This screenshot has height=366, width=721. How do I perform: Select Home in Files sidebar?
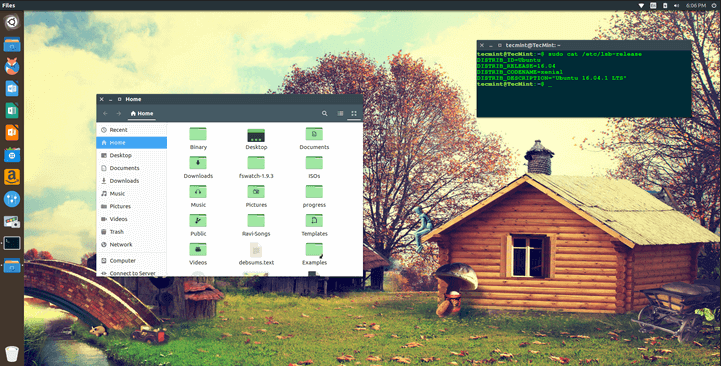(132, 143)
